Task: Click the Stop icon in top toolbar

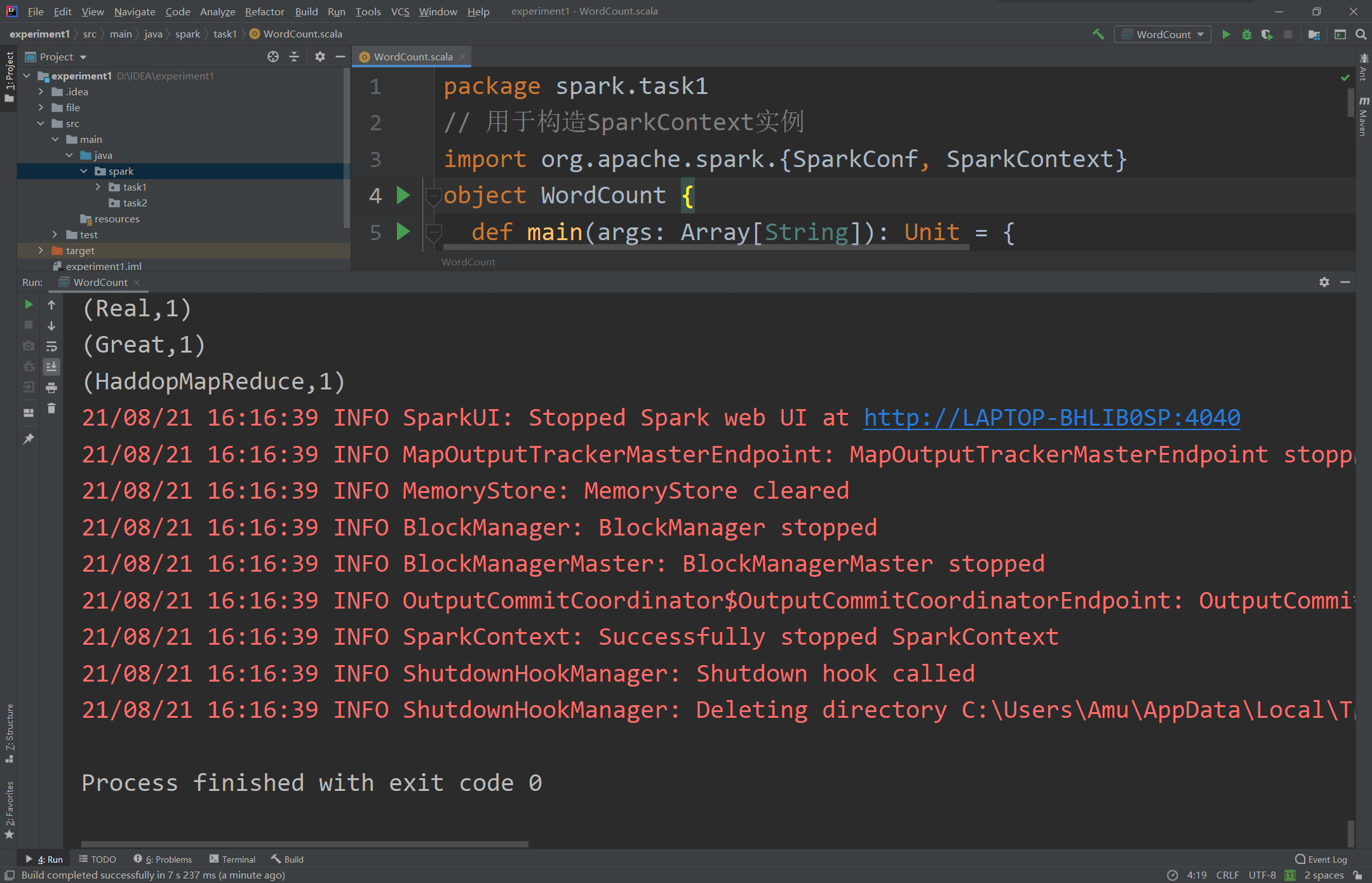Action: point(1288,34)
